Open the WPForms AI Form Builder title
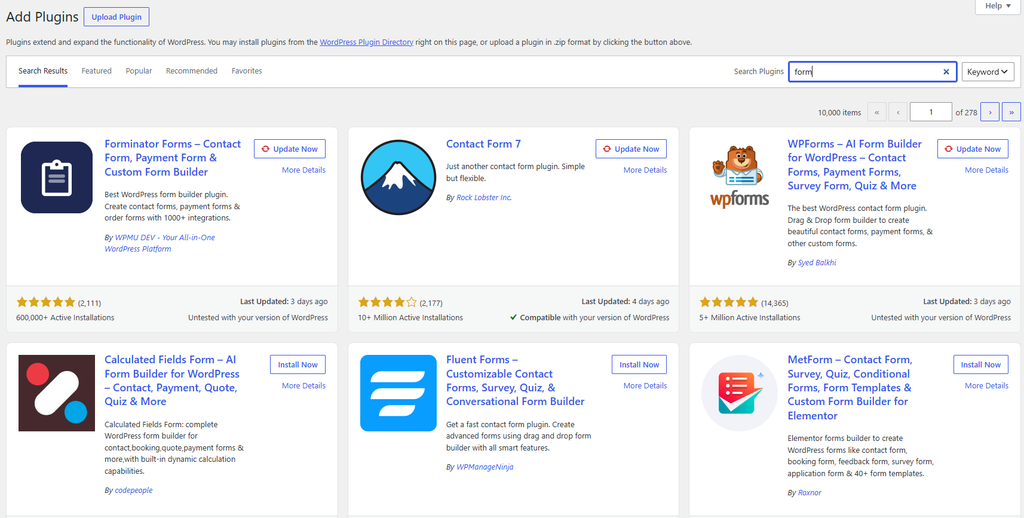The image size is (1024, 518). click(x=855, y=165)
